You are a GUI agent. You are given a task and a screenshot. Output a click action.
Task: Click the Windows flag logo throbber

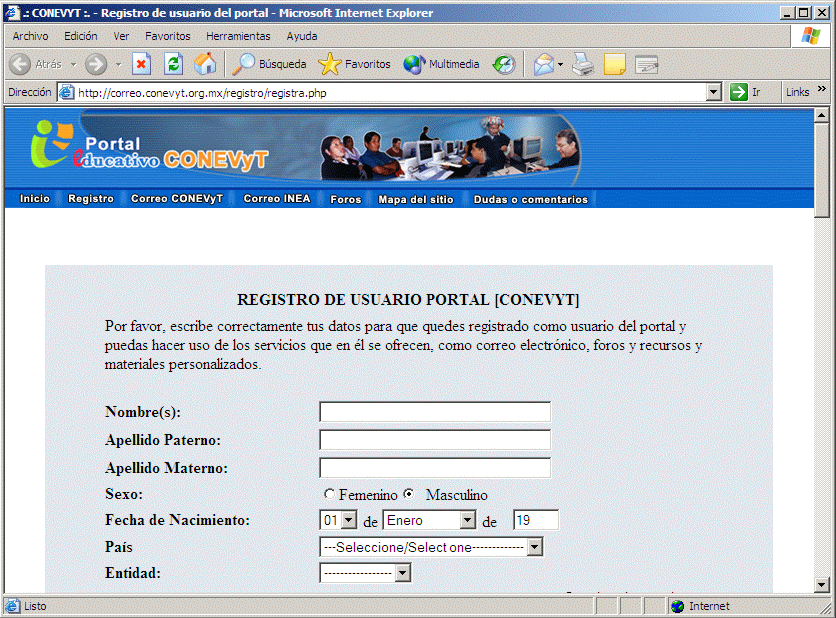tap(811, 36)
